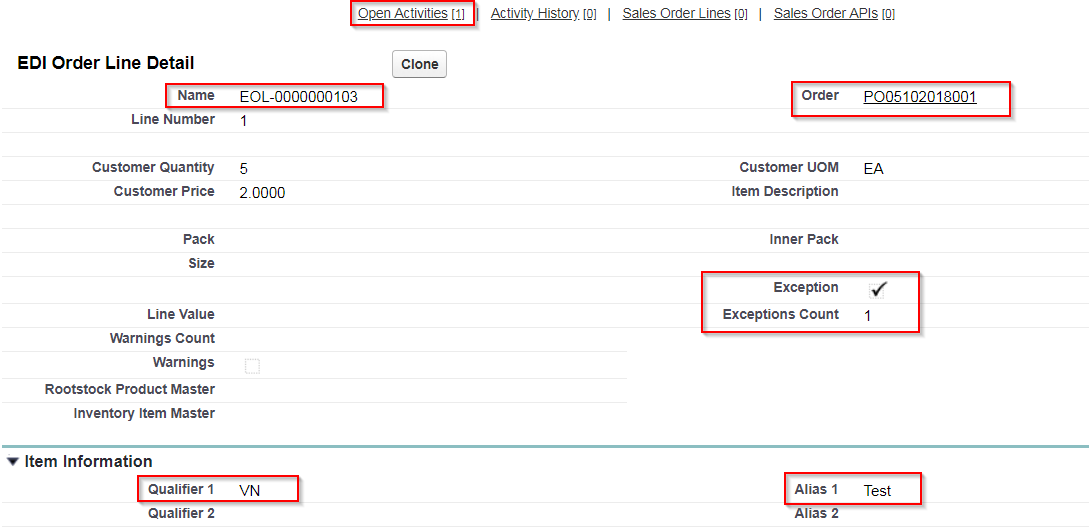Click the Inventory Item Master label
This screenshot has height=527, width=1089.
144,413
